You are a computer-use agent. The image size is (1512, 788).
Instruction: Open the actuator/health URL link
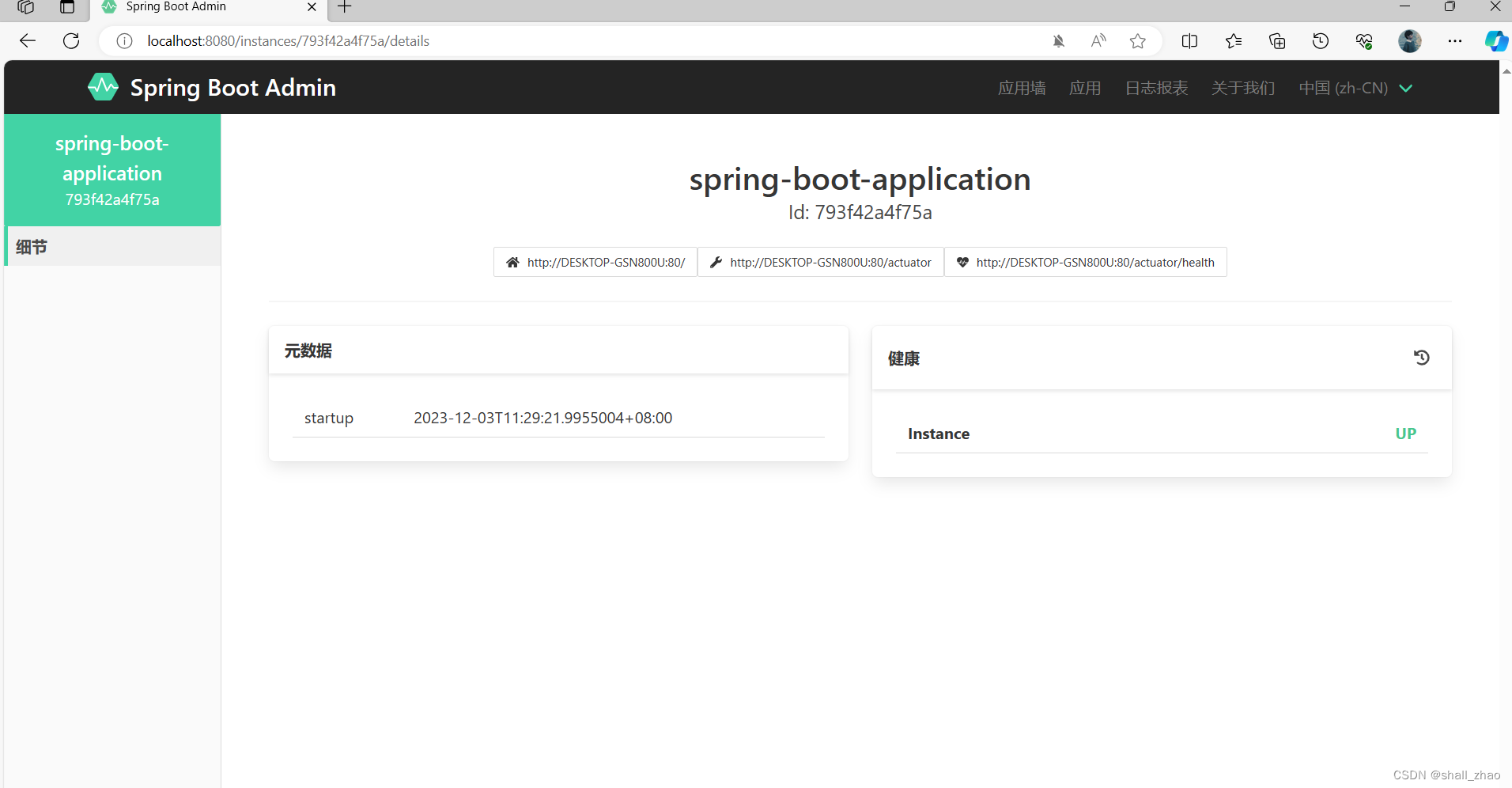click(x=1086, y=262)
